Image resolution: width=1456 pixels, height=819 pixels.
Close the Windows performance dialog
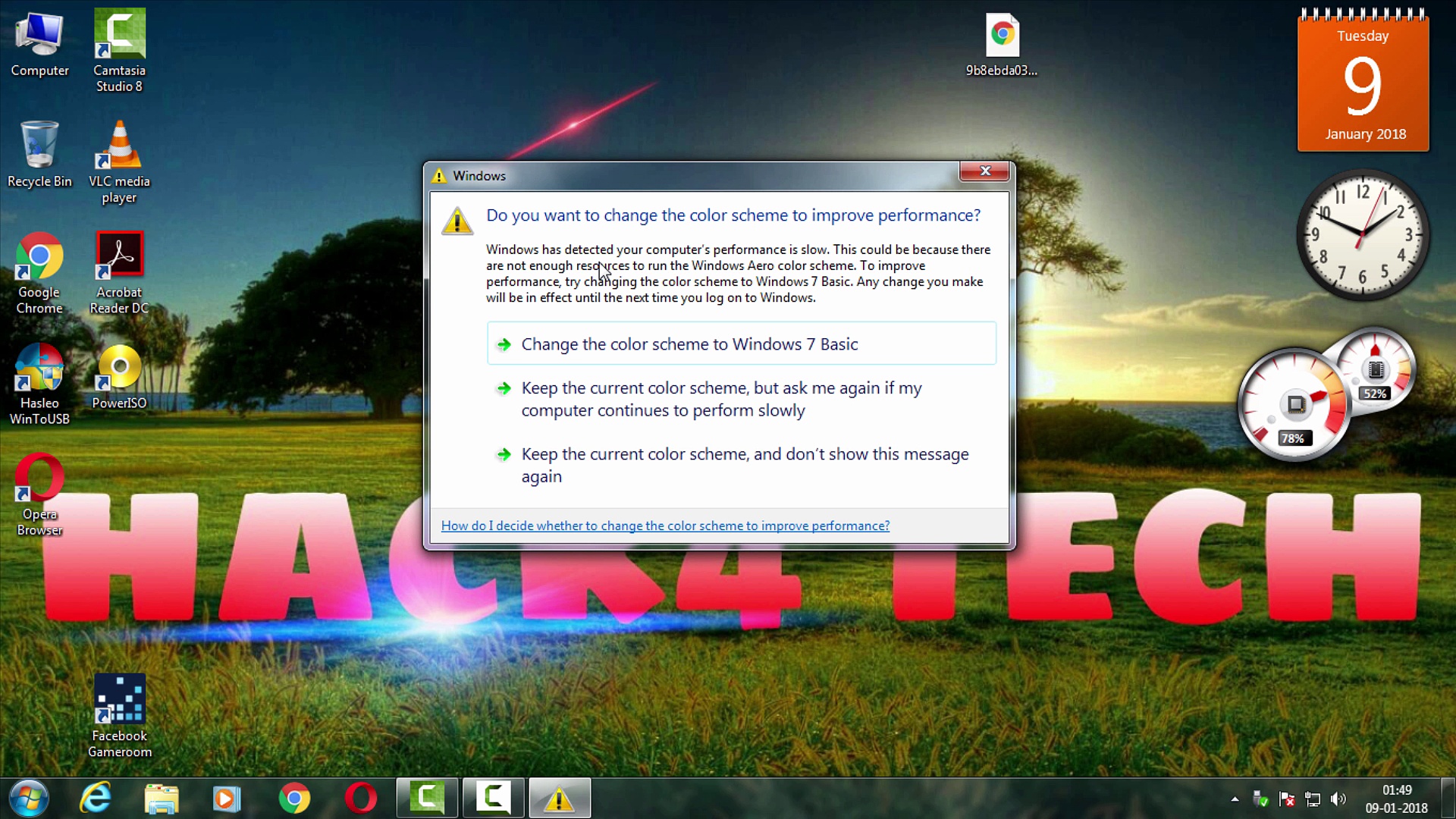[984, 171]
